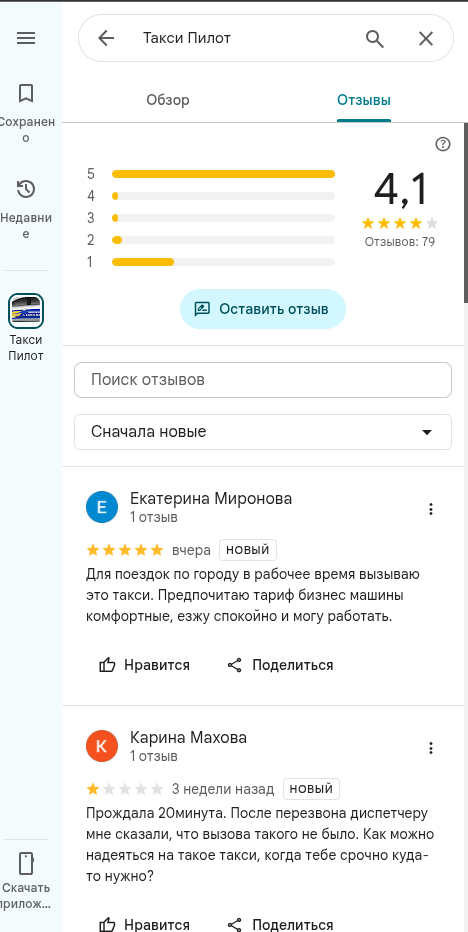
Task: Open options menu for Карина Махова's review
Action: 431,748
